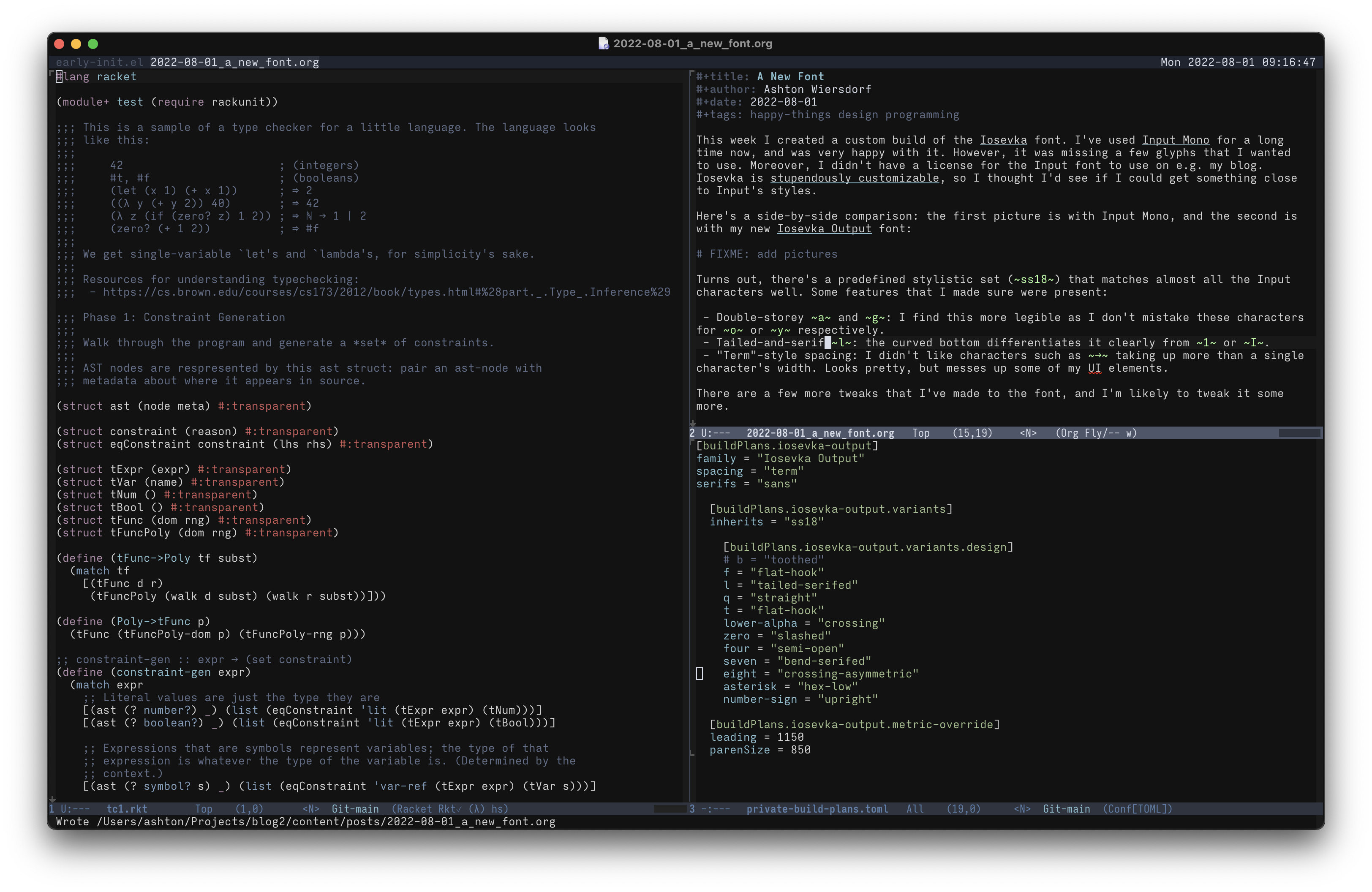Click window number 3 in TOML mode line
Image resolution: width=1372 pixels, height=892 pixels.
coord(692,809)
